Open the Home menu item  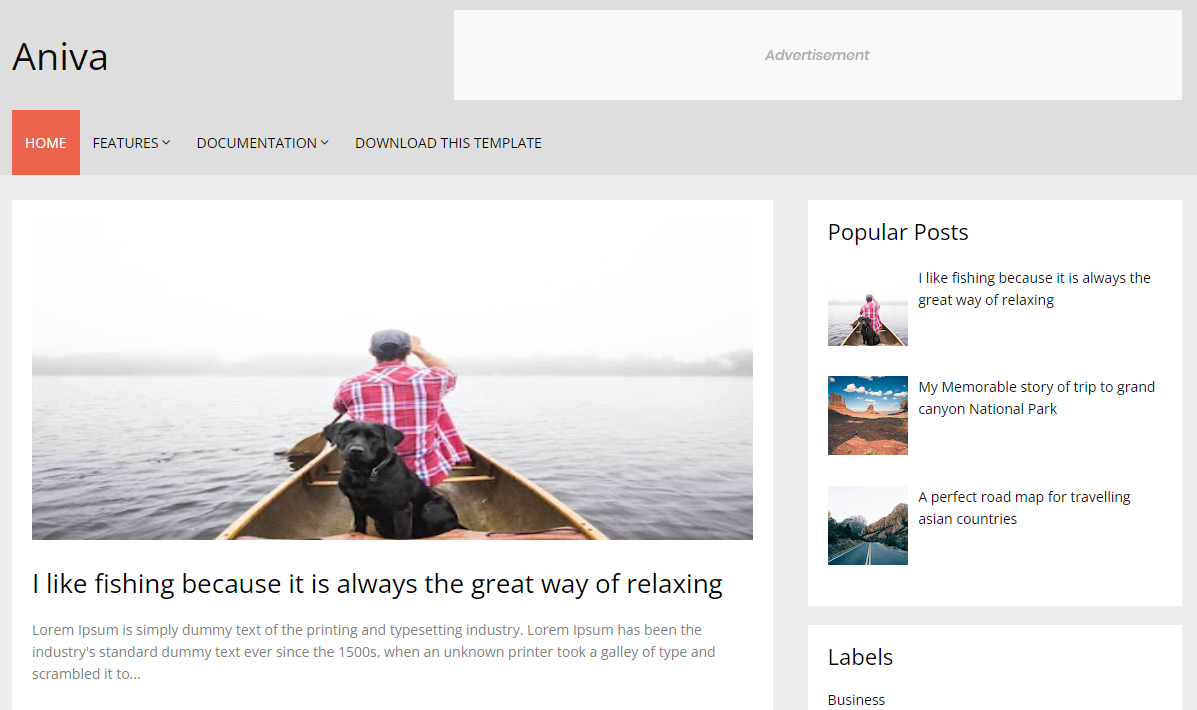46,143
